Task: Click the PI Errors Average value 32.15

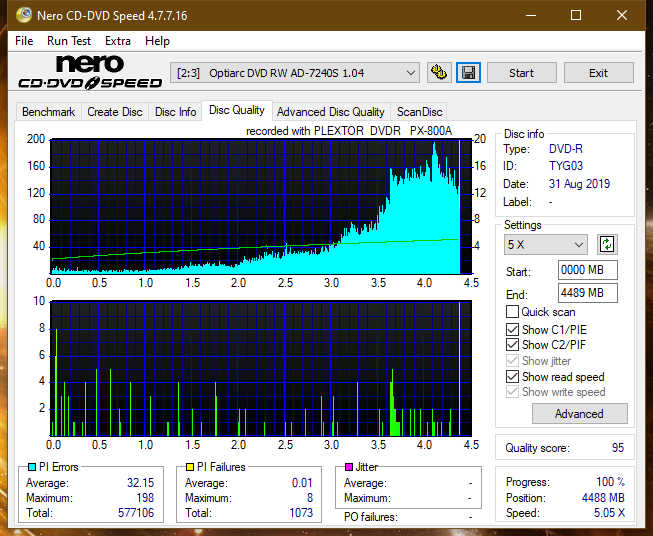Action: [x=141, y=483]
